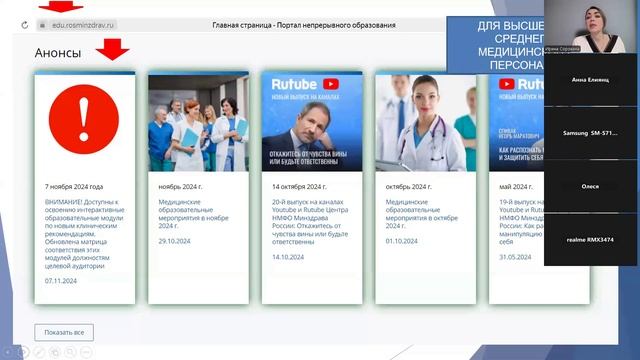Click the female doctor with stethoscope thumbnail
Image resolution: width=640 pixels, height=360 pixels.
(426, 123)
